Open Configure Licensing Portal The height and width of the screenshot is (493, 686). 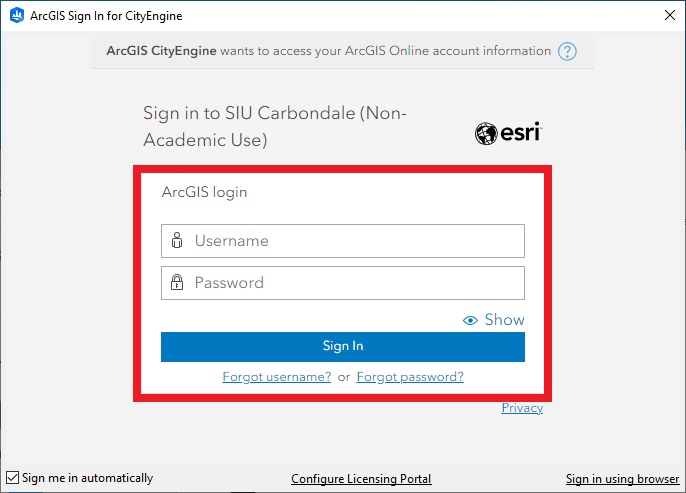coord(361,479)
